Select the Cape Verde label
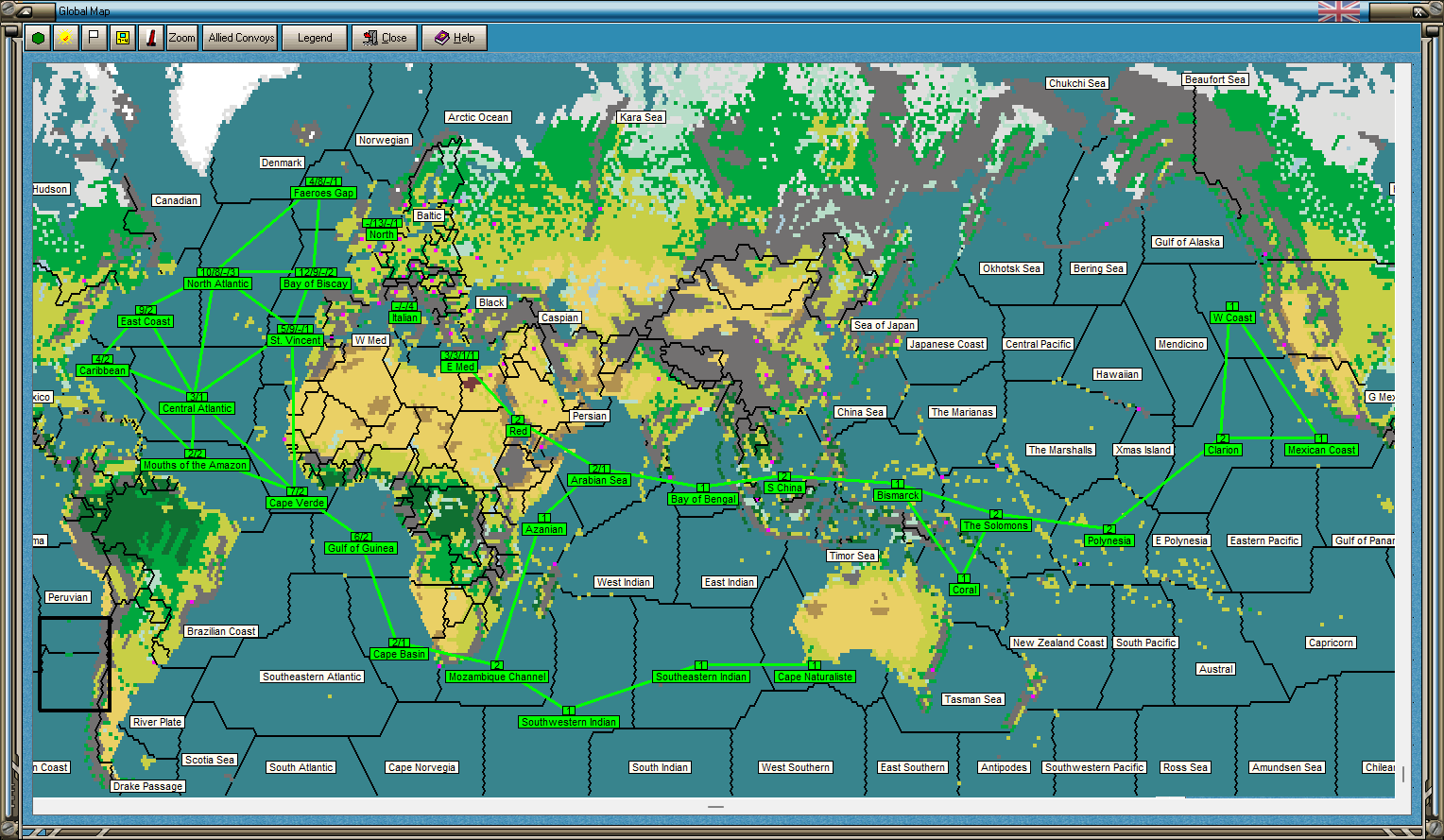The width and height of the screenshot is (1444, 840). (x=297, y=503)
